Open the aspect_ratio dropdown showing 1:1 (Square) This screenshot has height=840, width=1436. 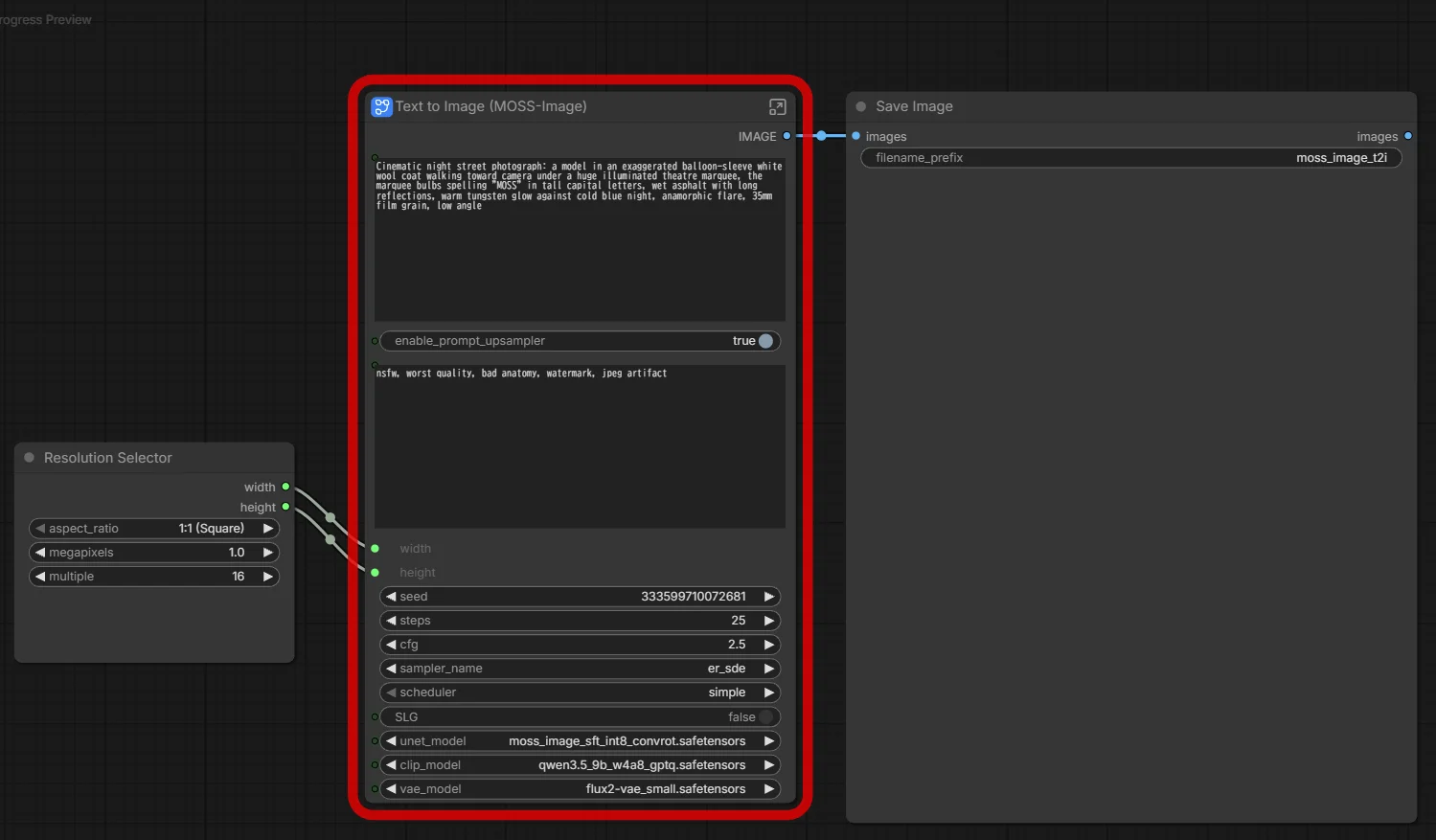[x=154, y=529]
